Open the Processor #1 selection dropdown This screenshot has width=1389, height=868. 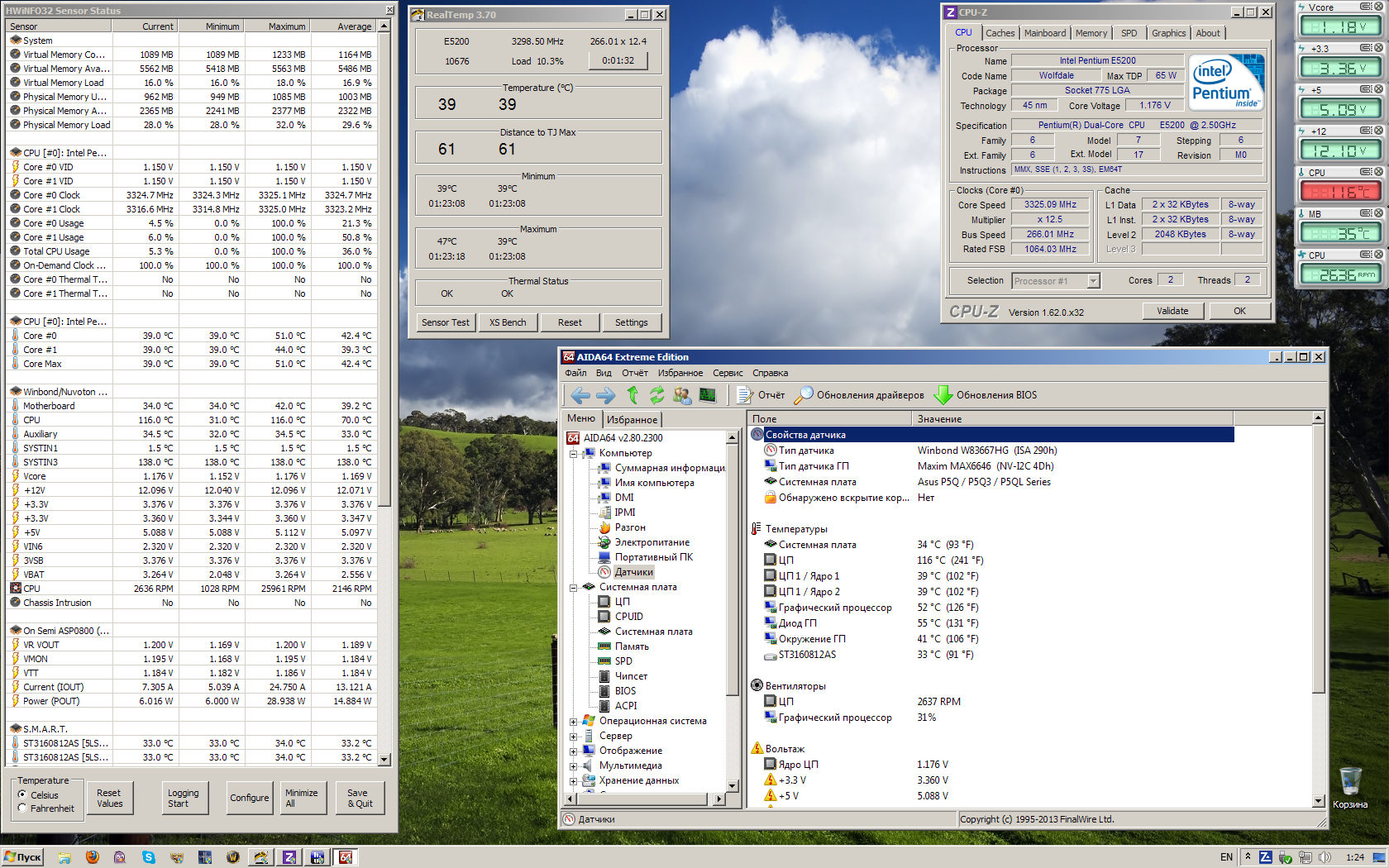coord(1093,281)
